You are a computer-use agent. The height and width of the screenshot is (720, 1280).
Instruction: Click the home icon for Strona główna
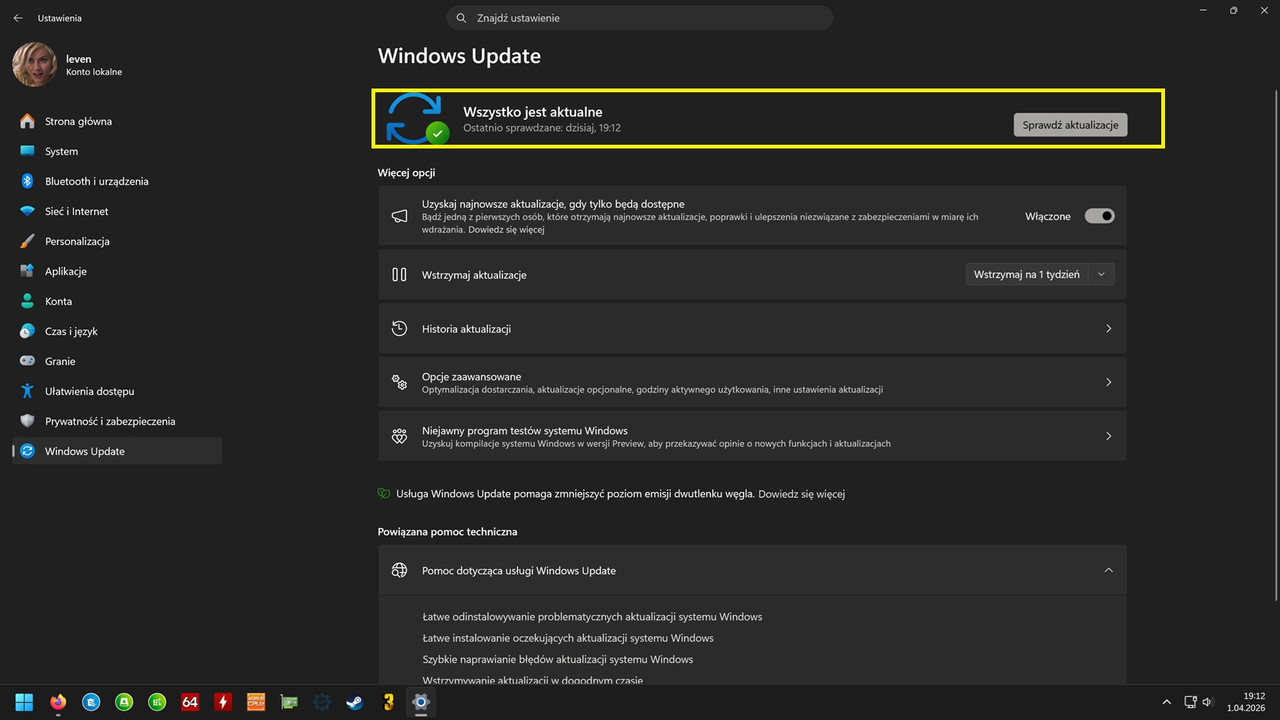pos(27,121)
